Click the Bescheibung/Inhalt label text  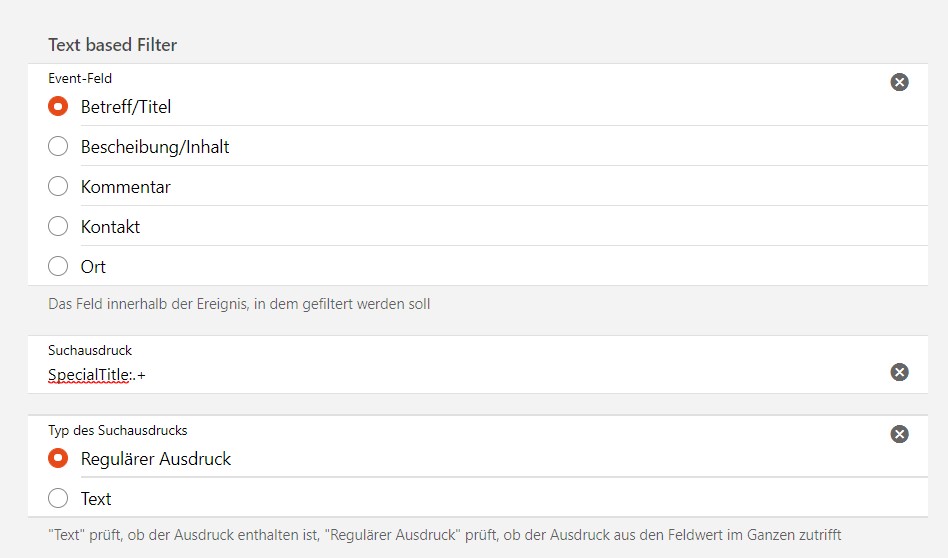[x=155, y=147]
